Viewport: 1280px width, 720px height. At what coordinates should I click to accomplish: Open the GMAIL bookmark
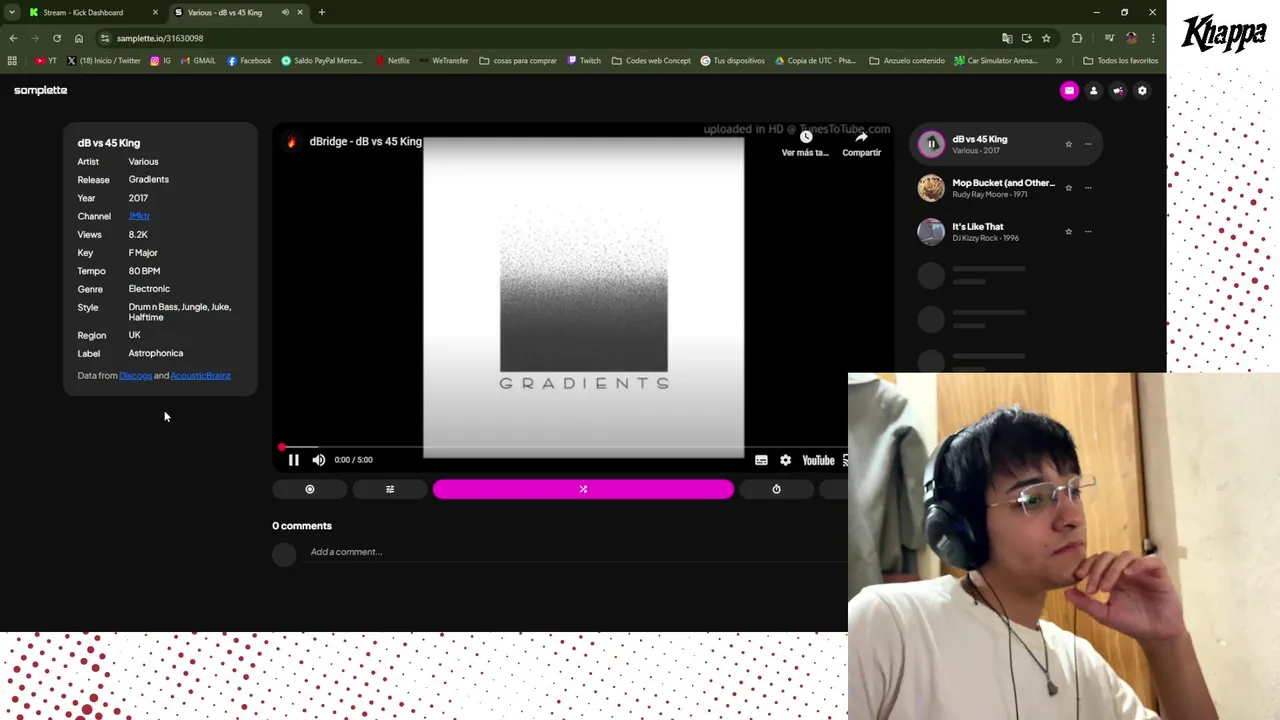tap(198, 61)
